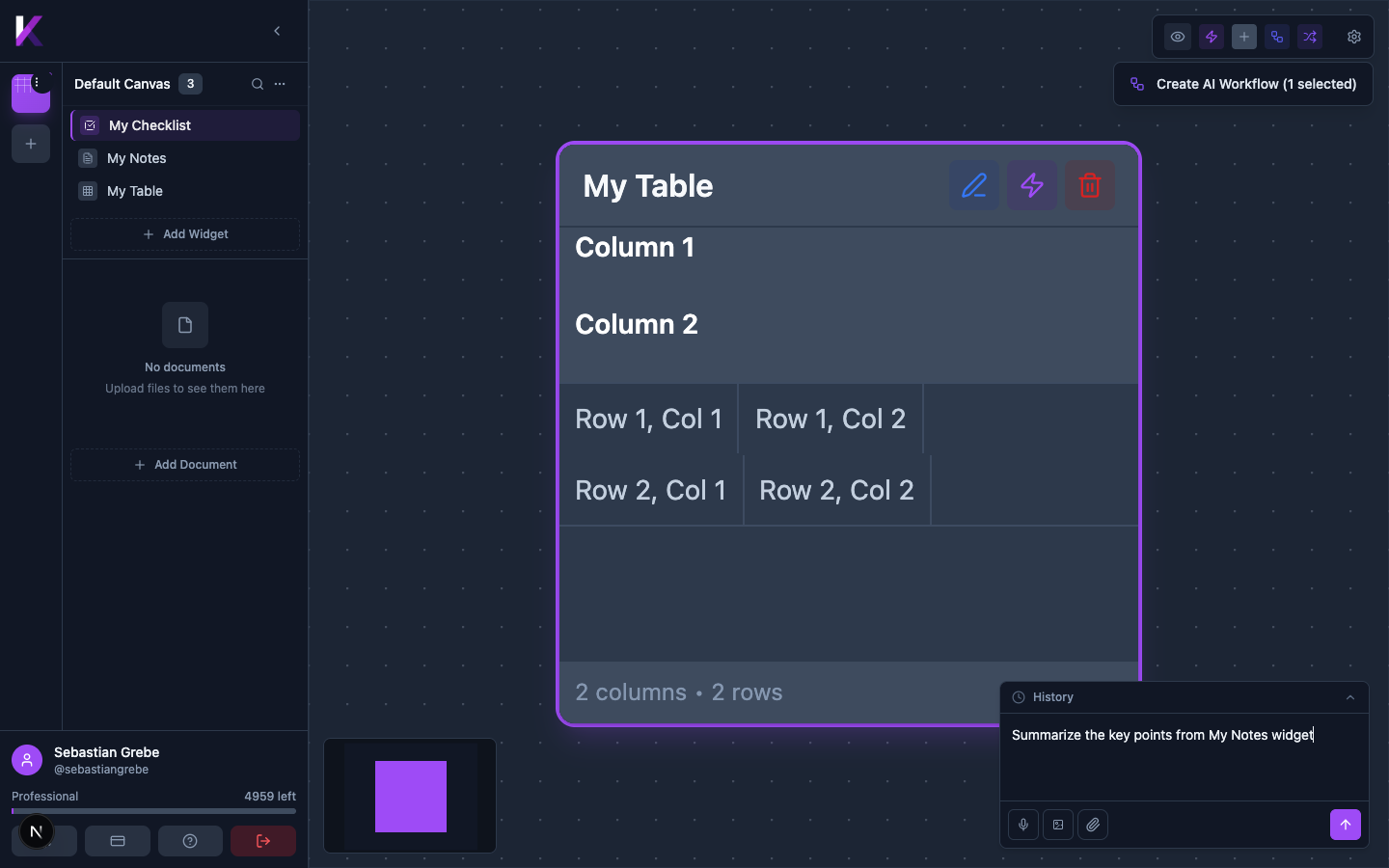Click the search icon beside Default Canvas

tap(258, 84)
